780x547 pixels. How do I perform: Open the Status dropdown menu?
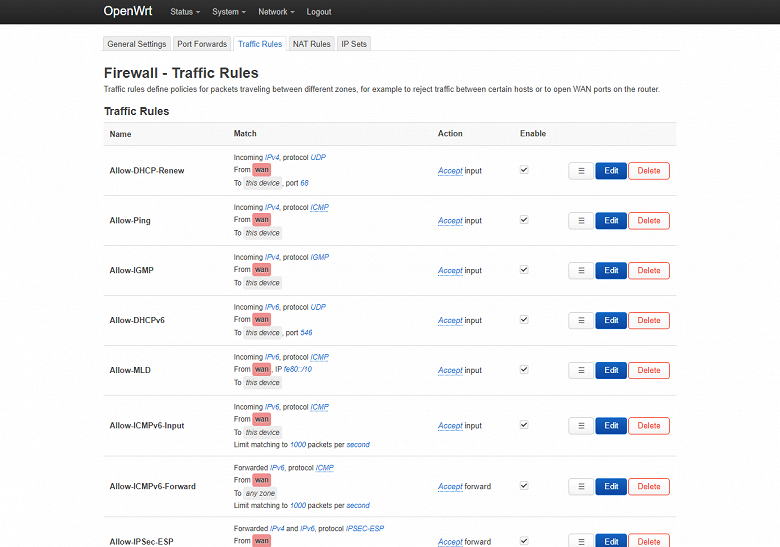(x=185, y=12)
